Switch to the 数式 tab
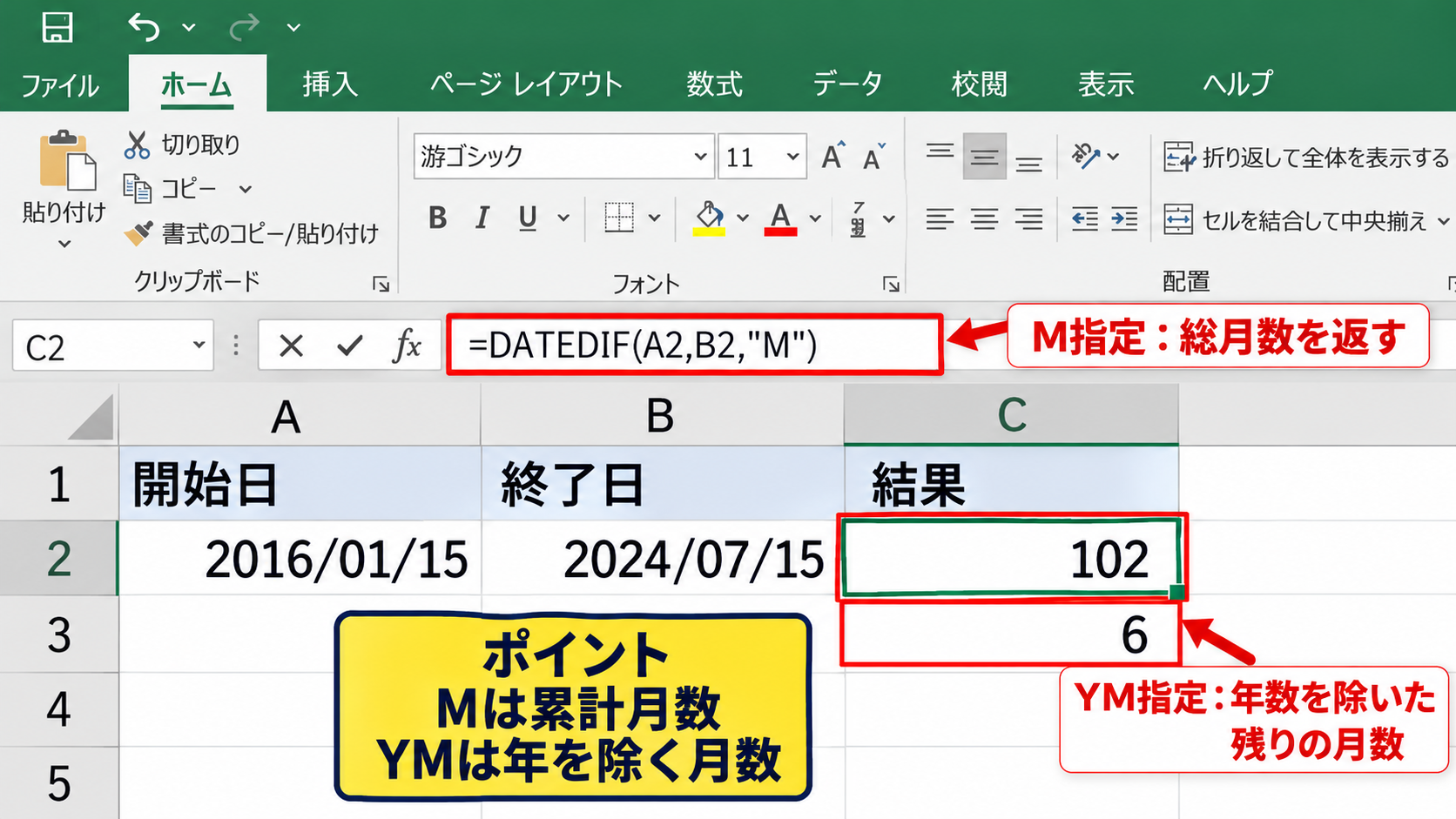 point(714,84)
